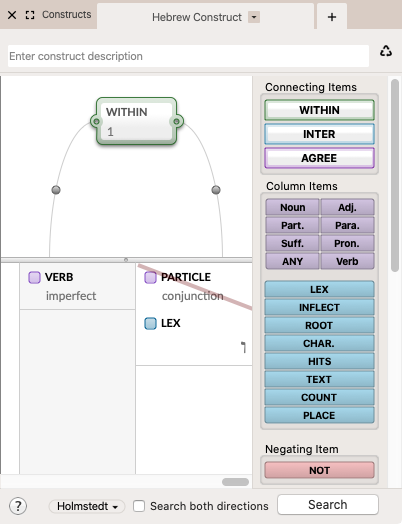This screenshot has width=402, height=524.
Task: Select the NOT negating item button
Action: click(319, 470)
